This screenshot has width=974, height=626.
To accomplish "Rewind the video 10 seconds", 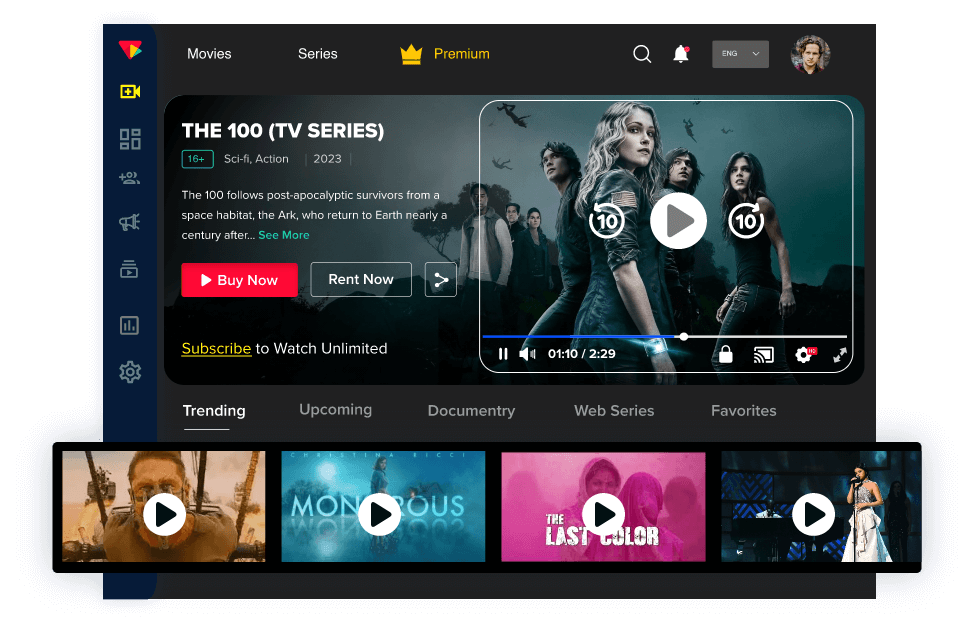I will tap(606, 220).
